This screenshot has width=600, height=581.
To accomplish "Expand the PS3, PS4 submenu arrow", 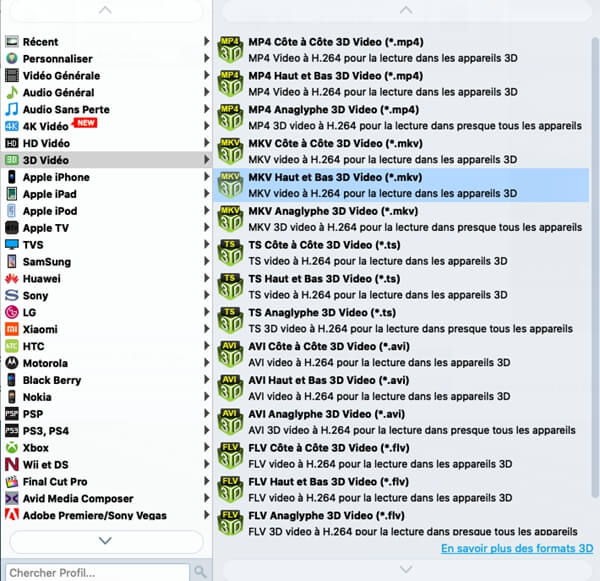I will [206, 430].
